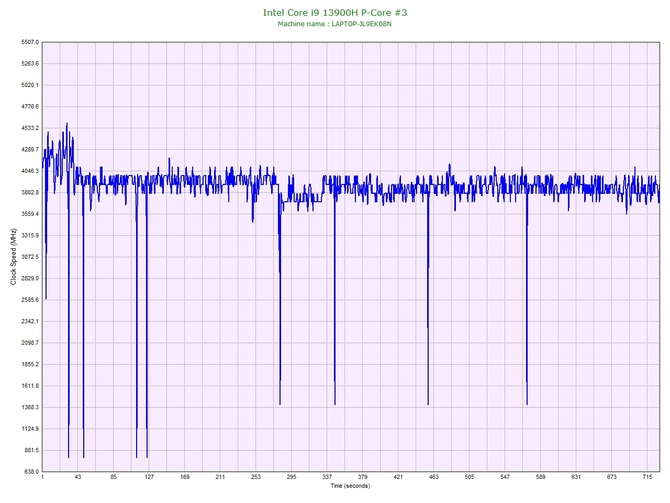Click the 253 x-axis tick label
The width and height of the screenshot is (670, 503).
pyautogui.click(x=256, y=477)
